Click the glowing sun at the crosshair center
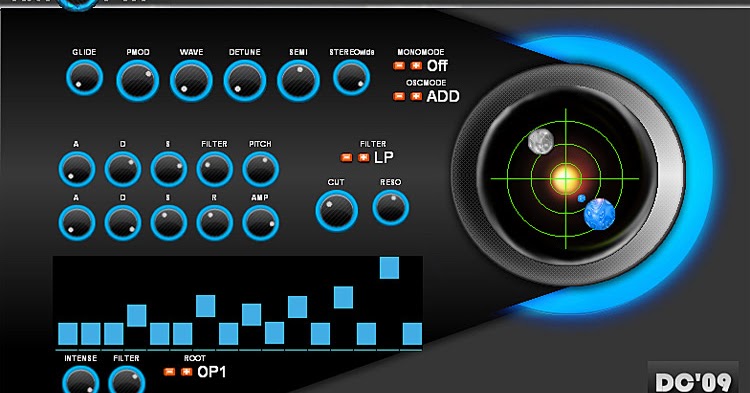 [x=566, y=178]
